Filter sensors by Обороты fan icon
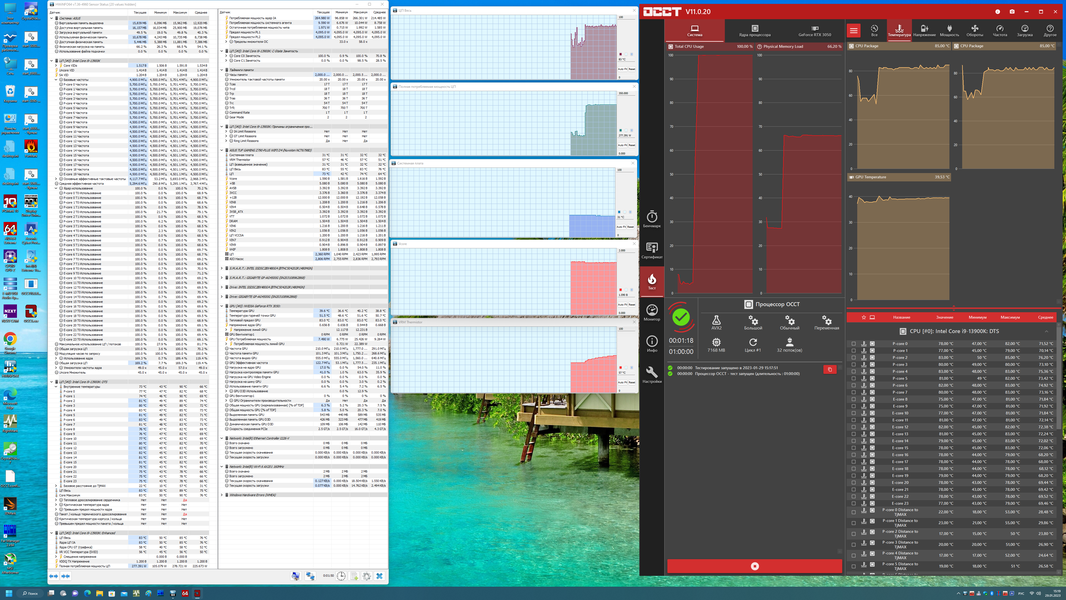Viewport: 1066px width, 600px height. point(974,31)
